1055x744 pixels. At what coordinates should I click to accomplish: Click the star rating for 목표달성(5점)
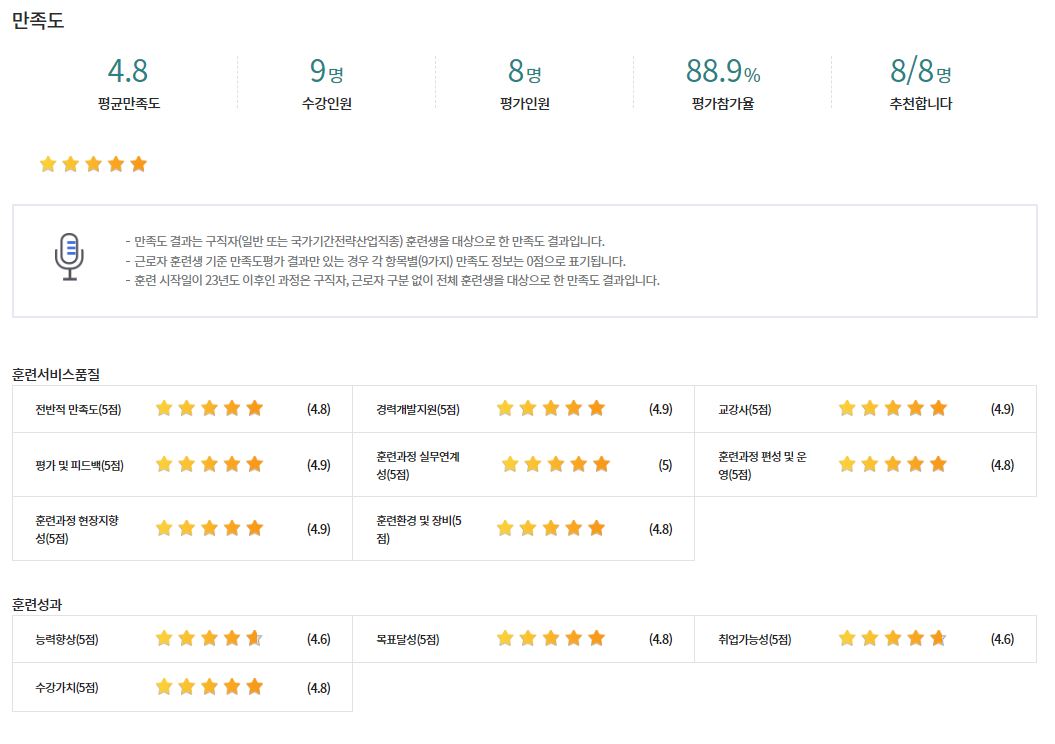[x=551, y=638]
